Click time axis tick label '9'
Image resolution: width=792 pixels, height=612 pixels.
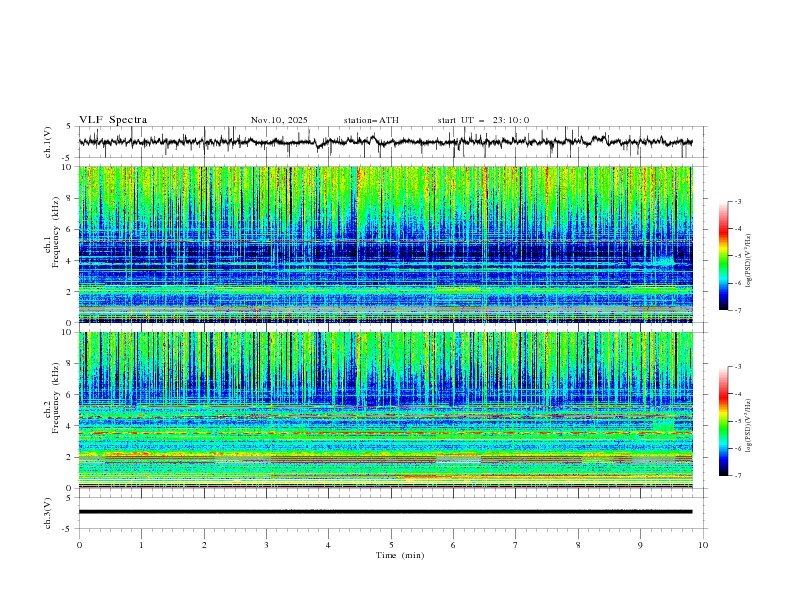[x=640, y=545]
